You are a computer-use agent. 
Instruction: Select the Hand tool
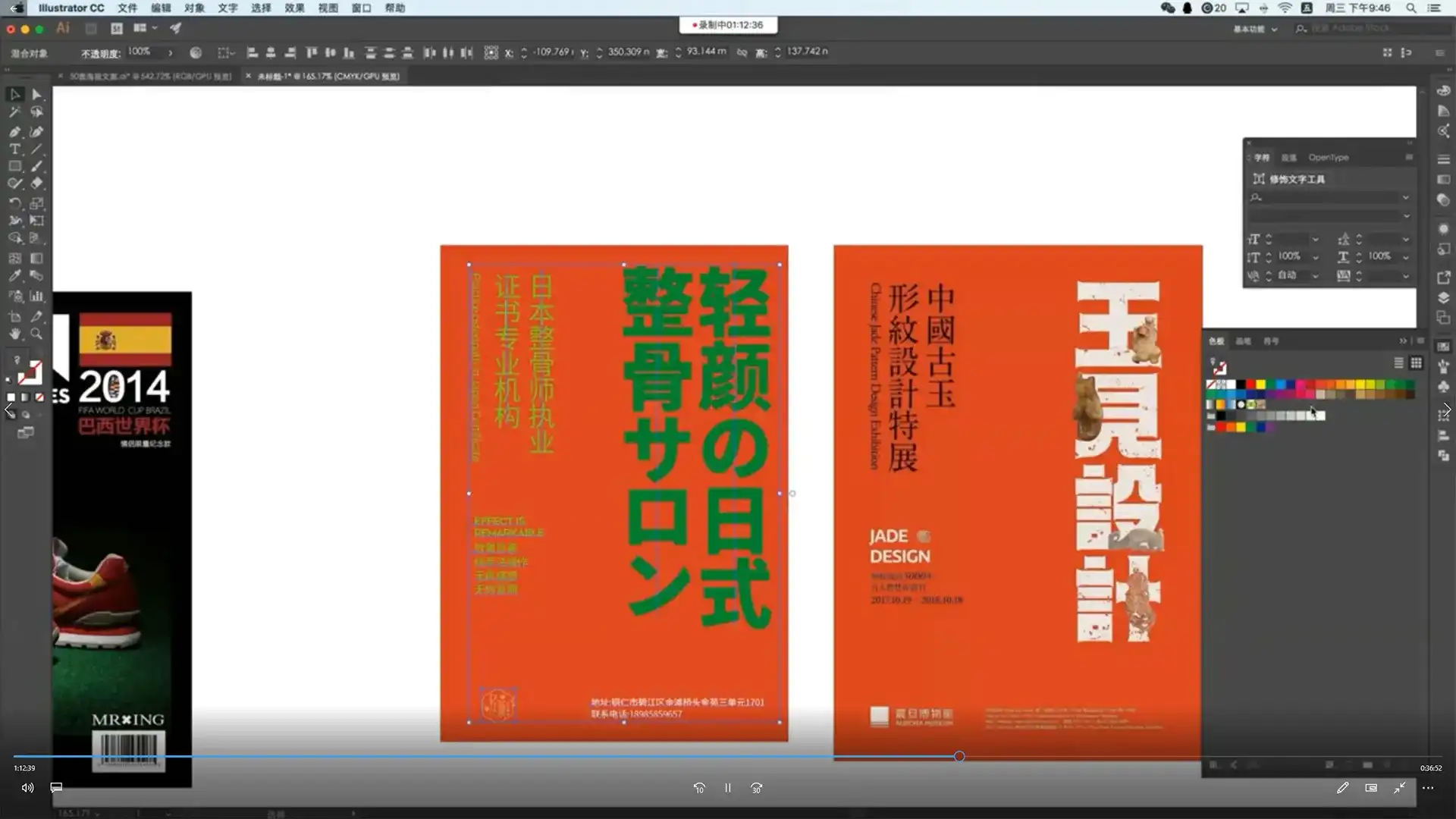(x=15, y=334)
